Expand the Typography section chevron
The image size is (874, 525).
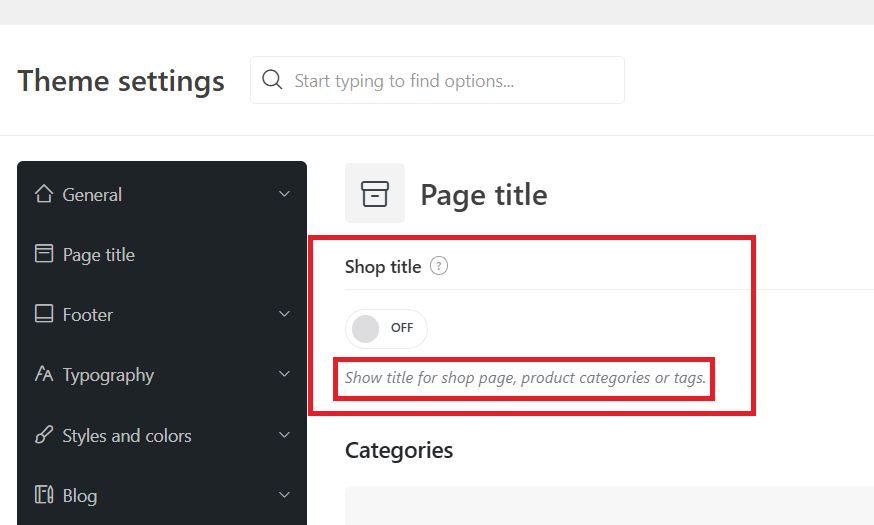point(284,374)
